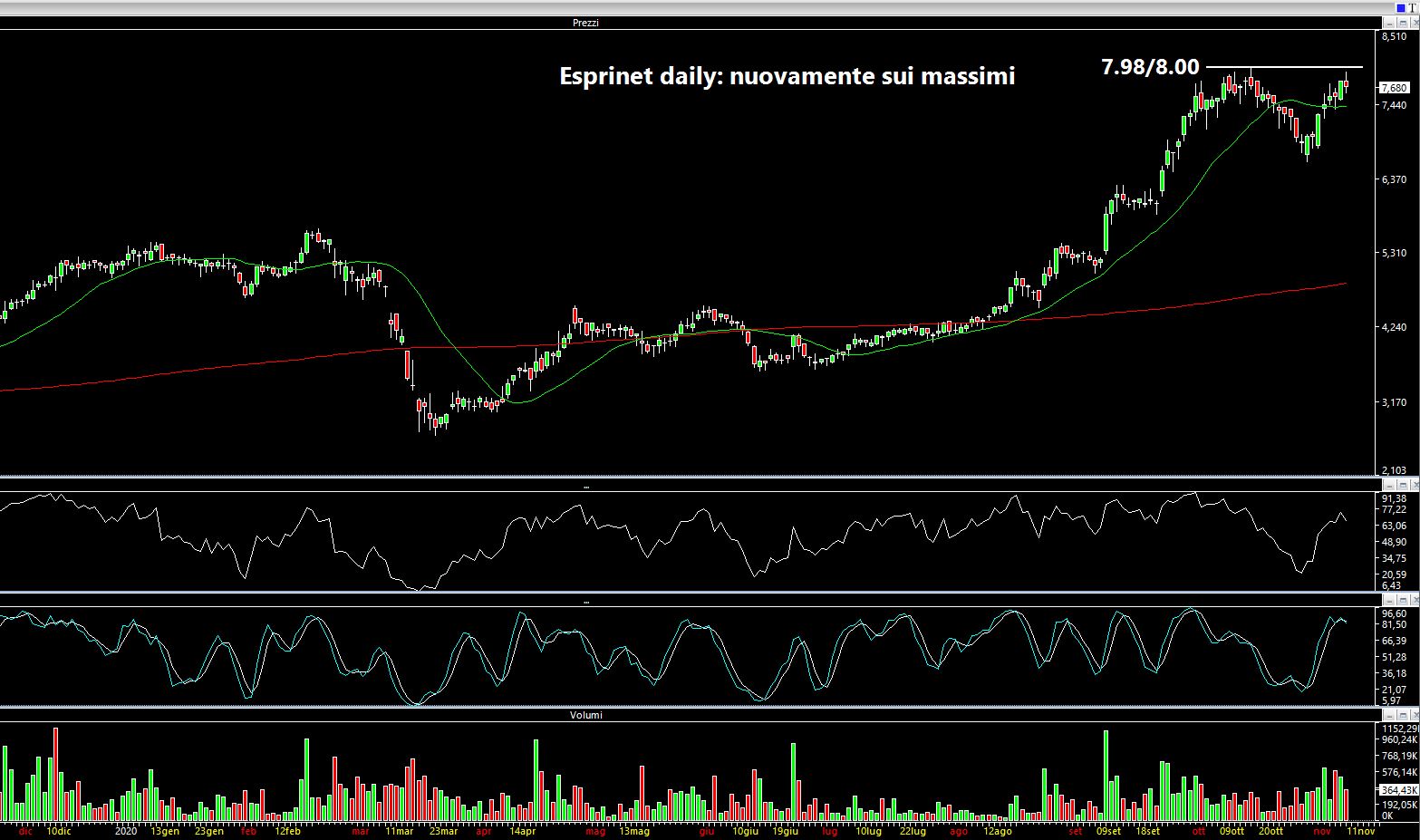Select the 'Esprinet daily: nuovamente sui massimi' annotation
Image resolution: width=1420 pixels, height=840 pixels.
coord(787,76)
